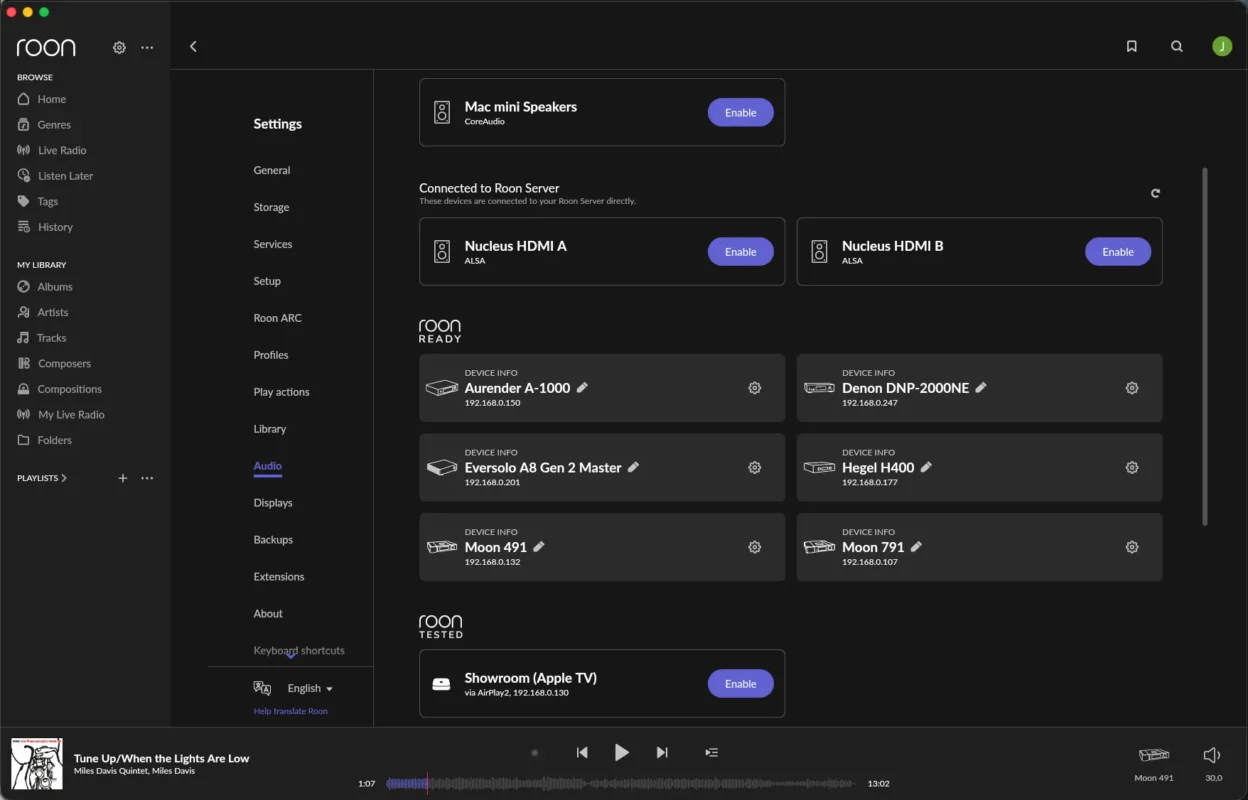
Task: Open Displays settings tab
Action: [x=273, y=503]
